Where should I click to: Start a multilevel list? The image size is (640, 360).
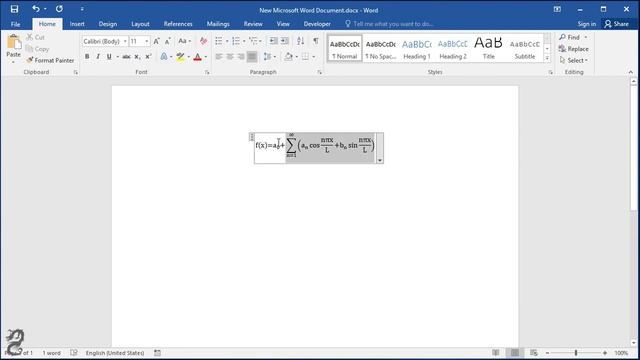click(253, 41)
